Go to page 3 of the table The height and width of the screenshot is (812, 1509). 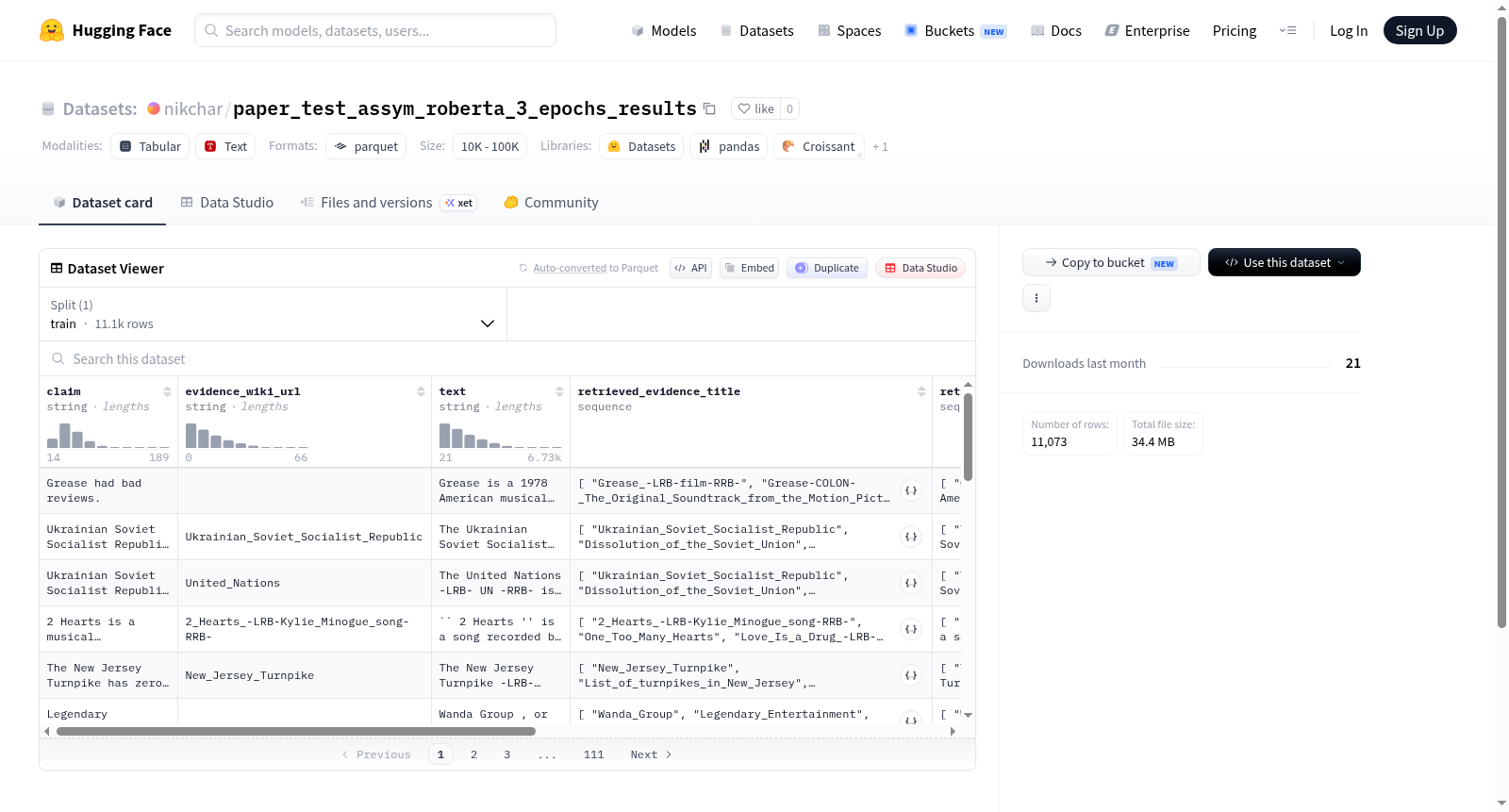coord(506,754)
